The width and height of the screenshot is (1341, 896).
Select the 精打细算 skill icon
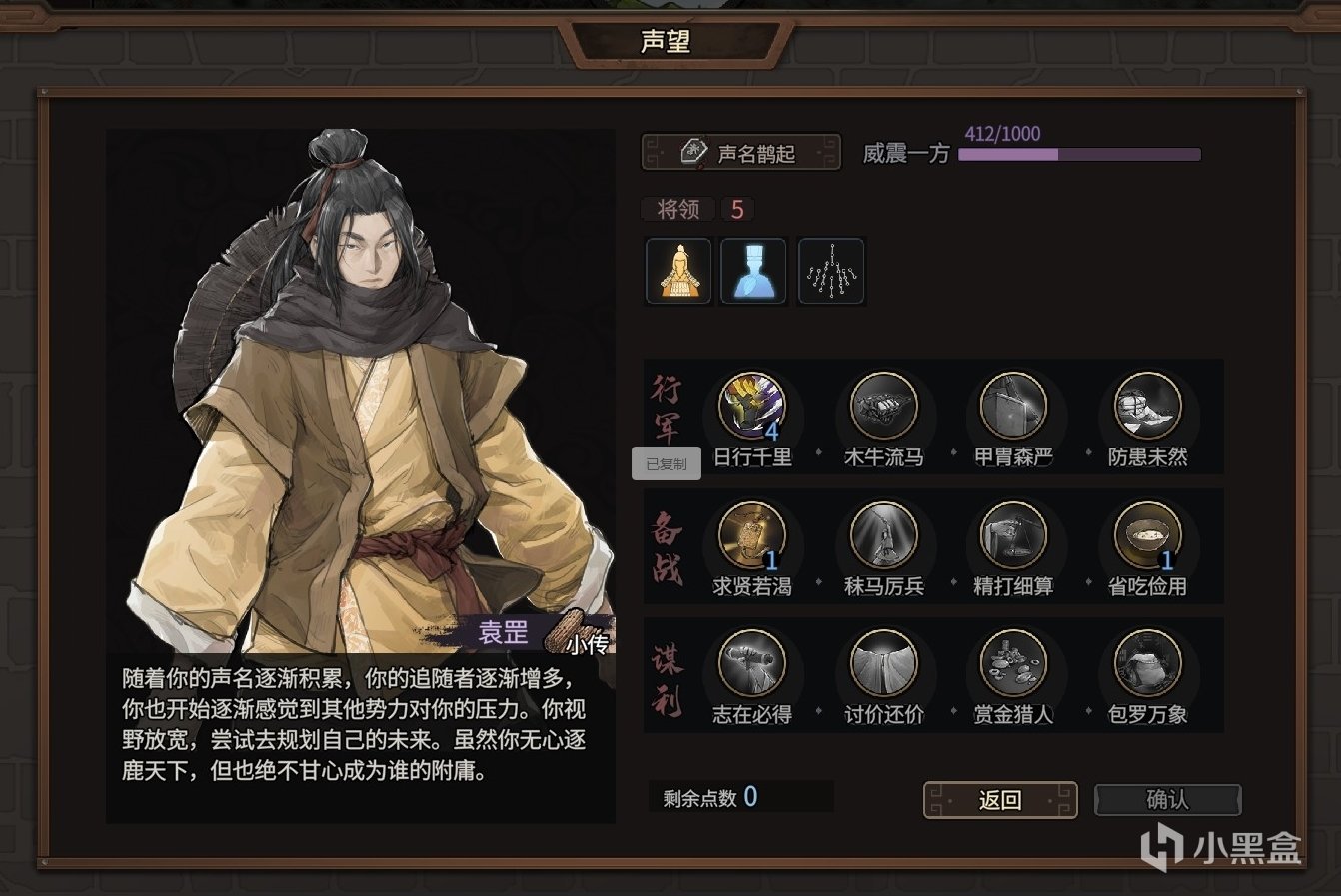1013,535
